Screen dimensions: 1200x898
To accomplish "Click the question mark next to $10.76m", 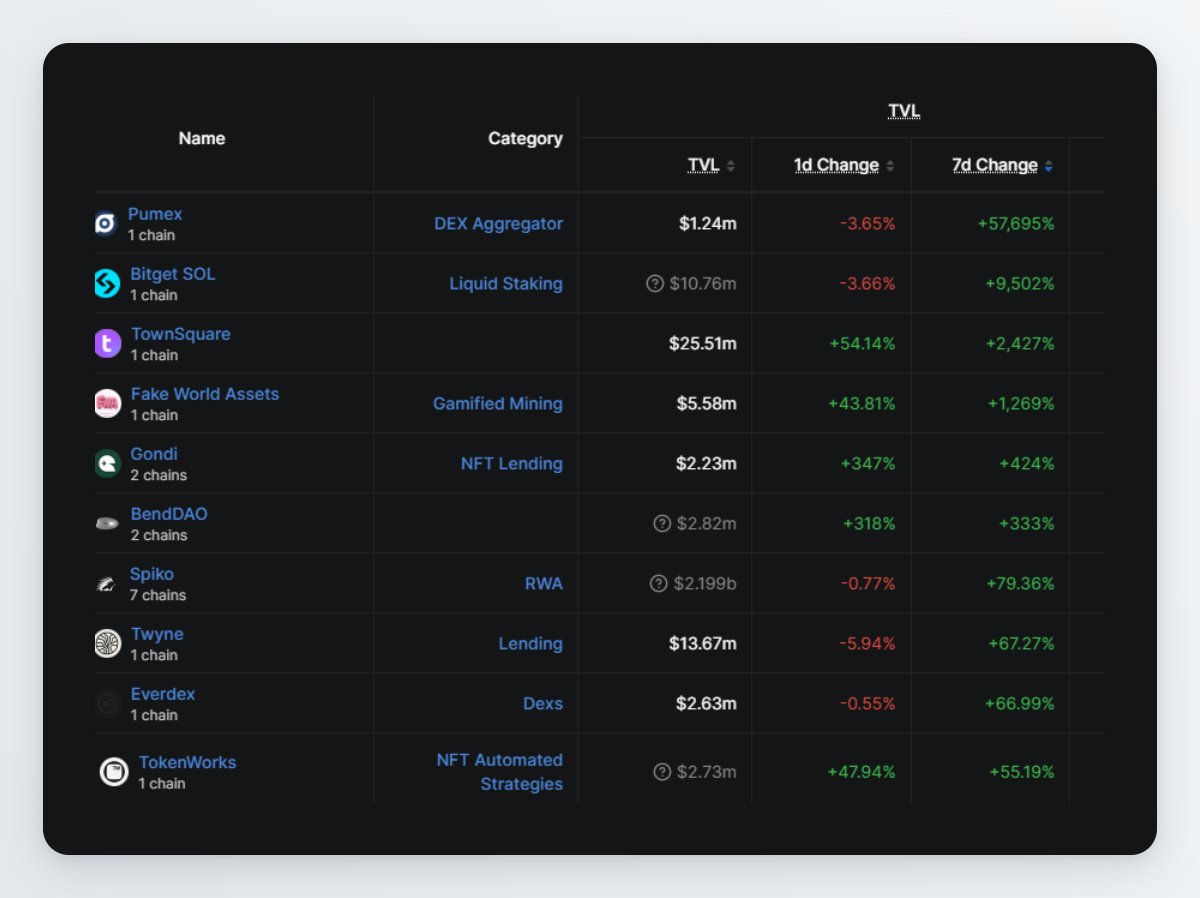I will (655, 284).
